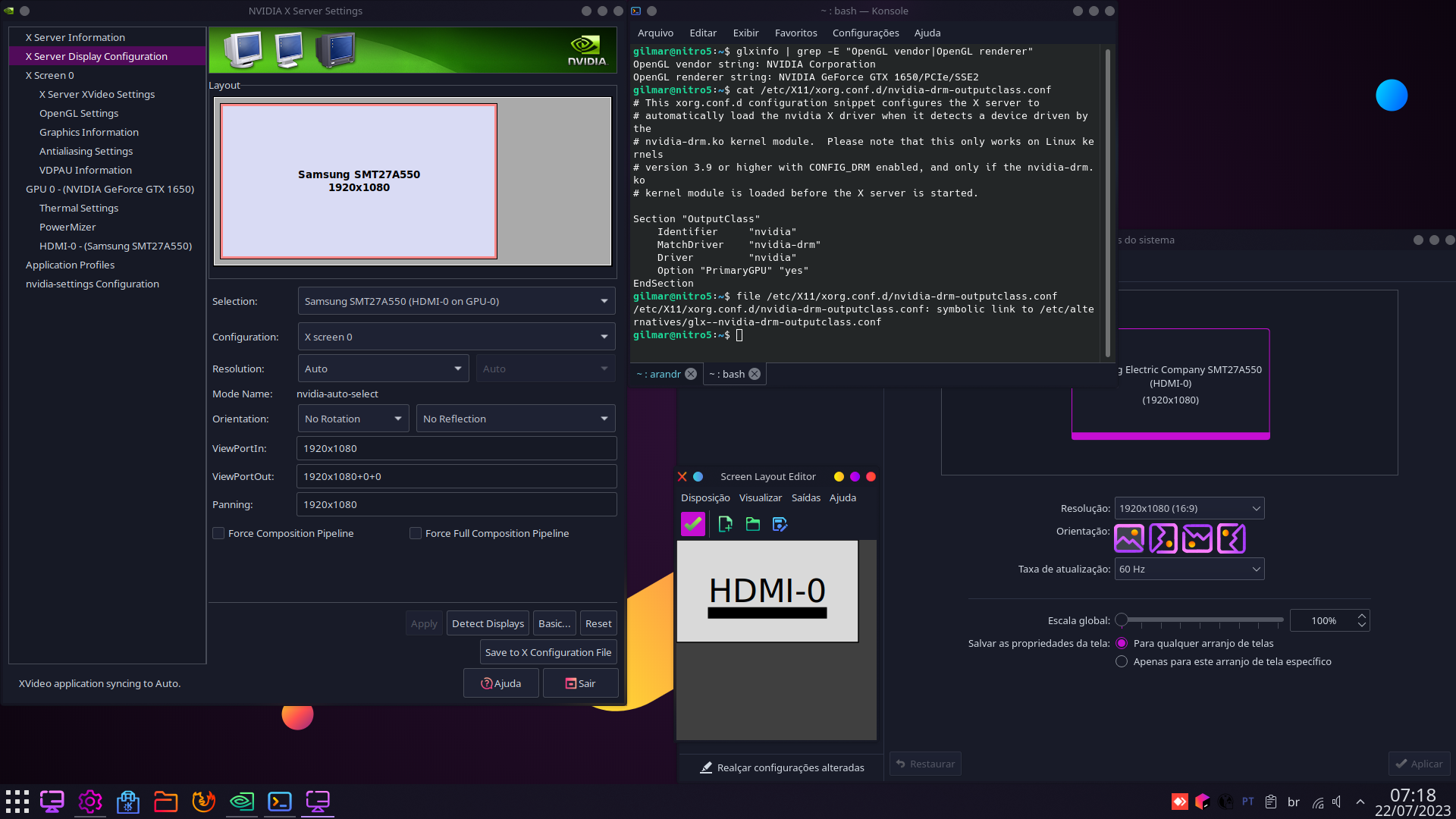Open the Resolution Auto dropdown
Image resolution: width=1456 pixels, height=819 pixels.
[382, 369]
